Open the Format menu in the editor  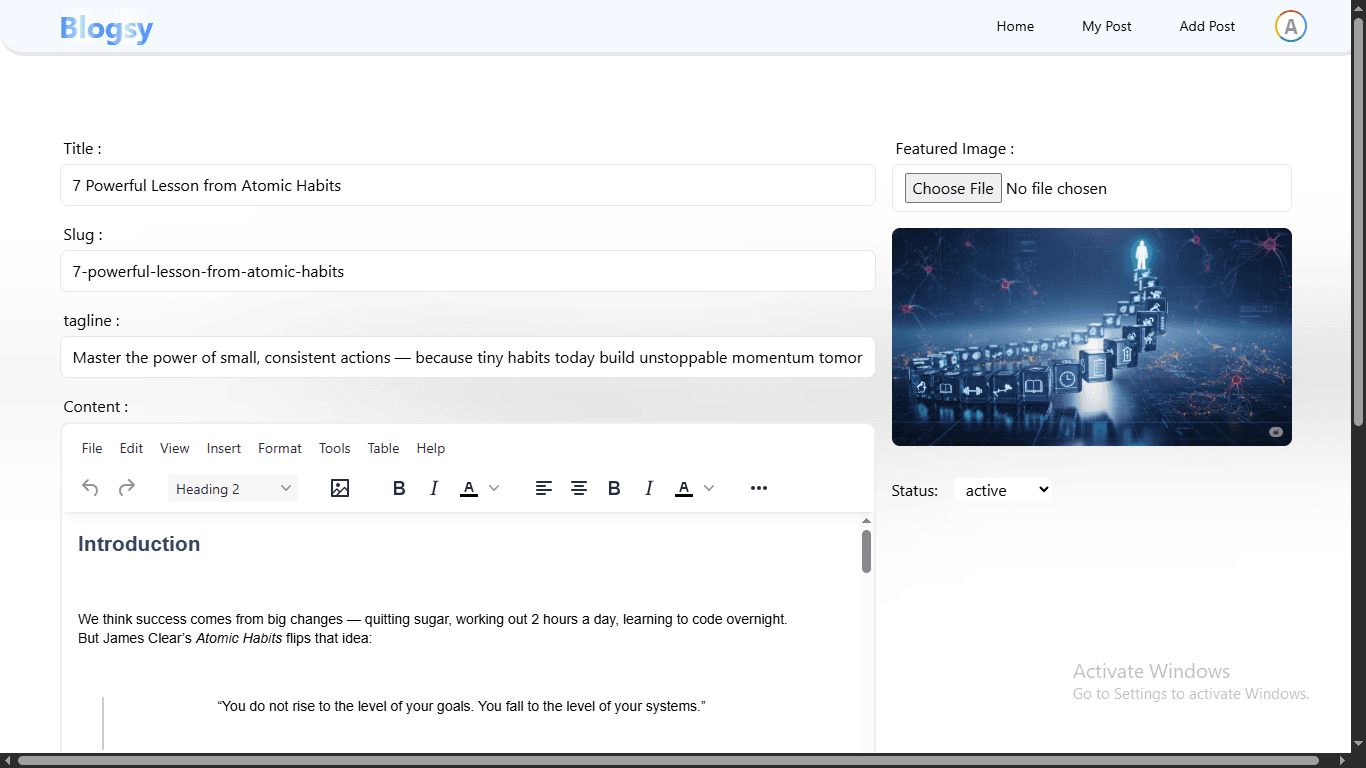pos(280,448)
